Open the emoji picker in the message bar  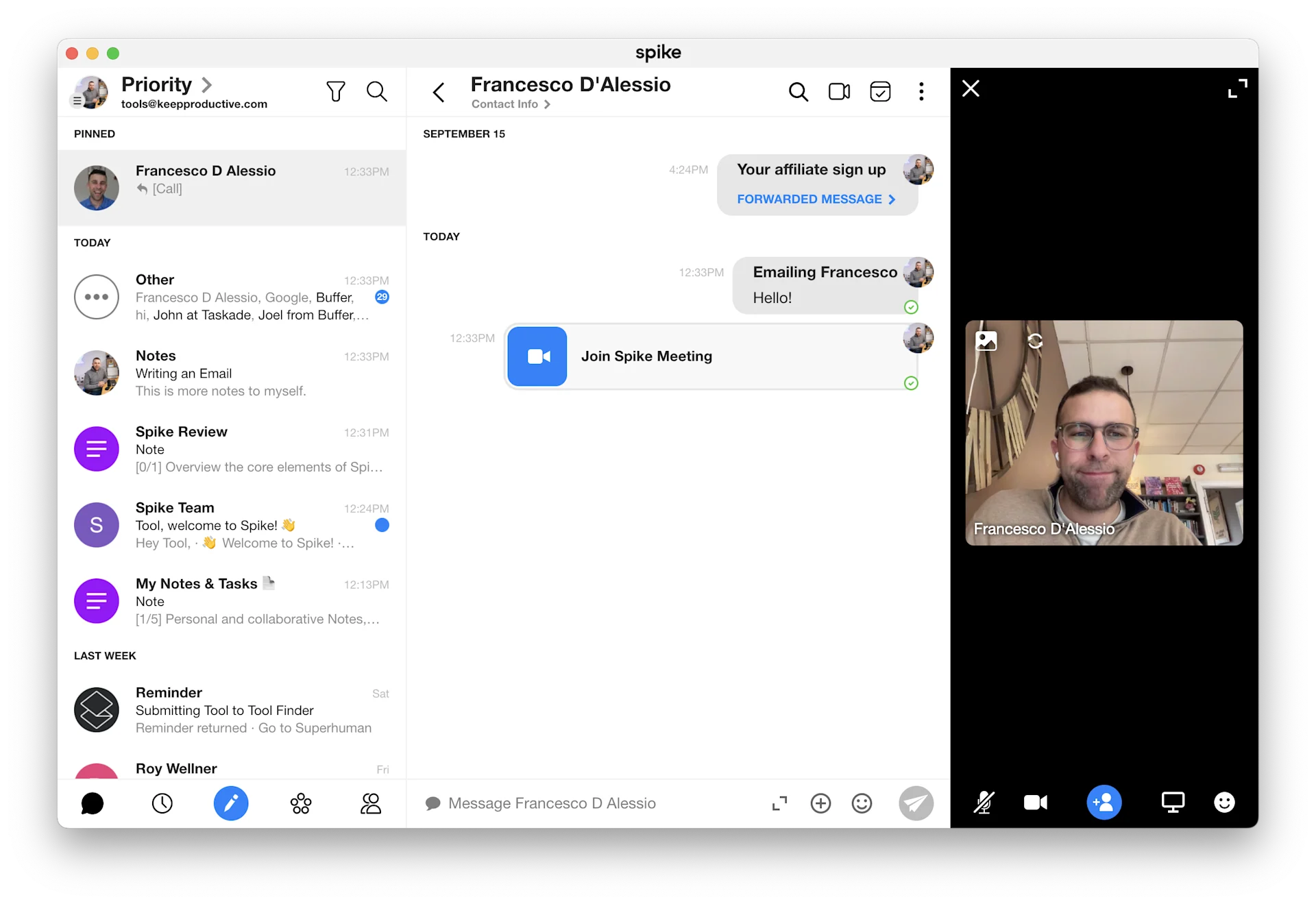862,803
